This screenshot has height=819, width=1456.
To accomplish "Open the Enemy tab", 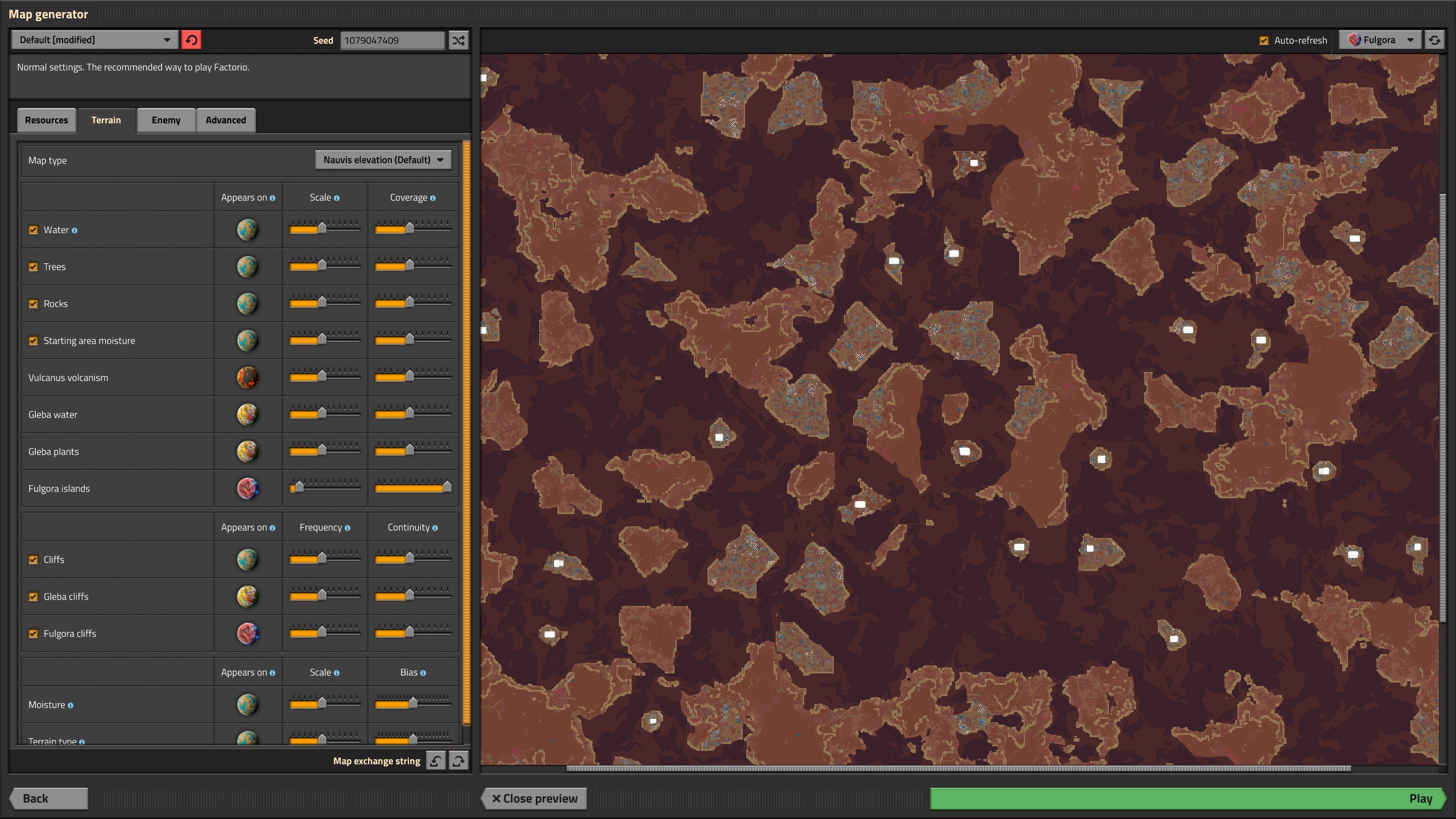I will tap(166, 120).
